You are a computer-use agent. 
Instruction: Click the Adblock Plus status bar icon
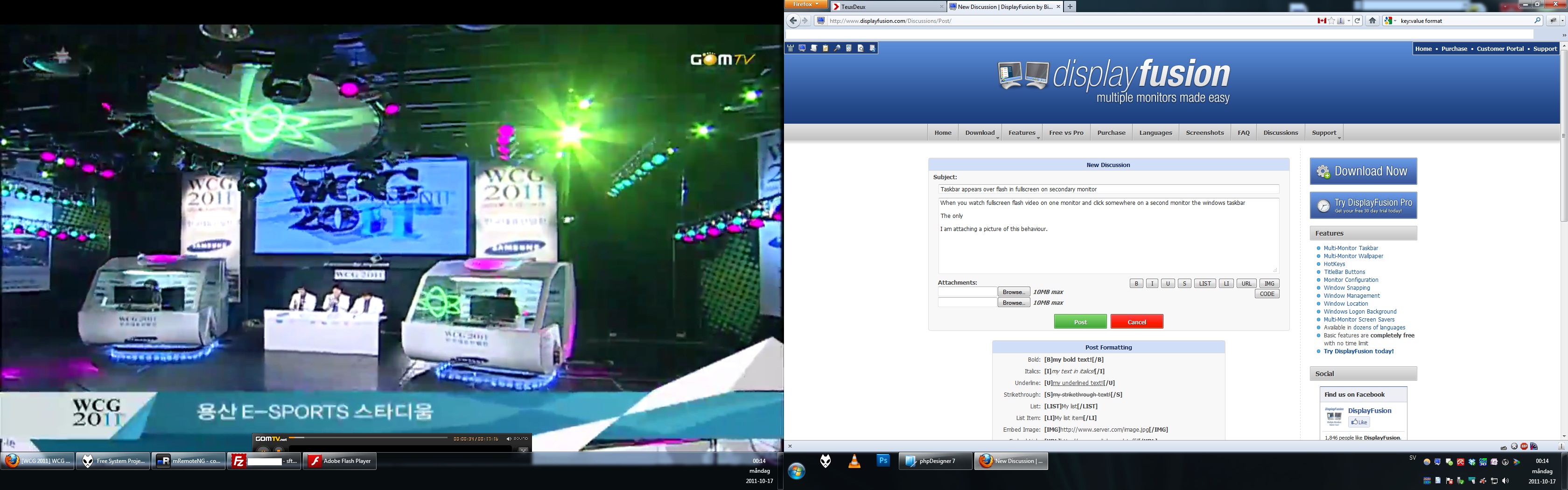[x=1524, y=446]
